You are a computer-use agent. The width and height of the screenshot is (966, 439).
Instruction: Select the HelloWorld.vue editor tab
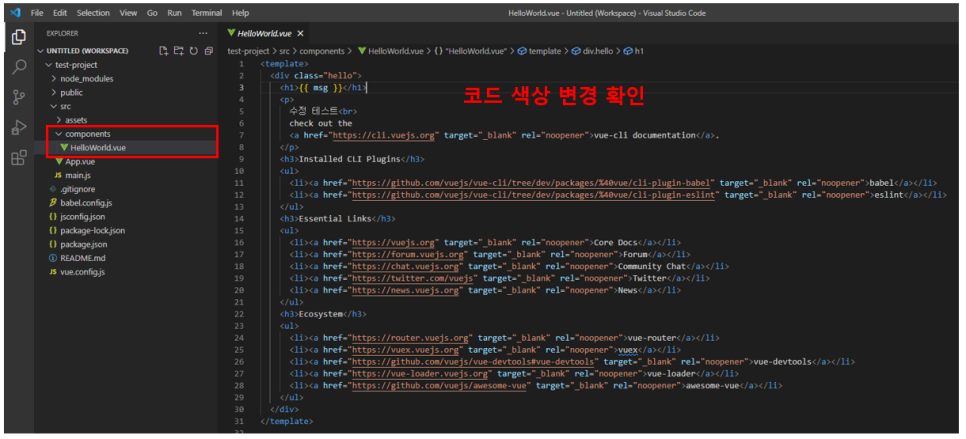pos(265,33)
